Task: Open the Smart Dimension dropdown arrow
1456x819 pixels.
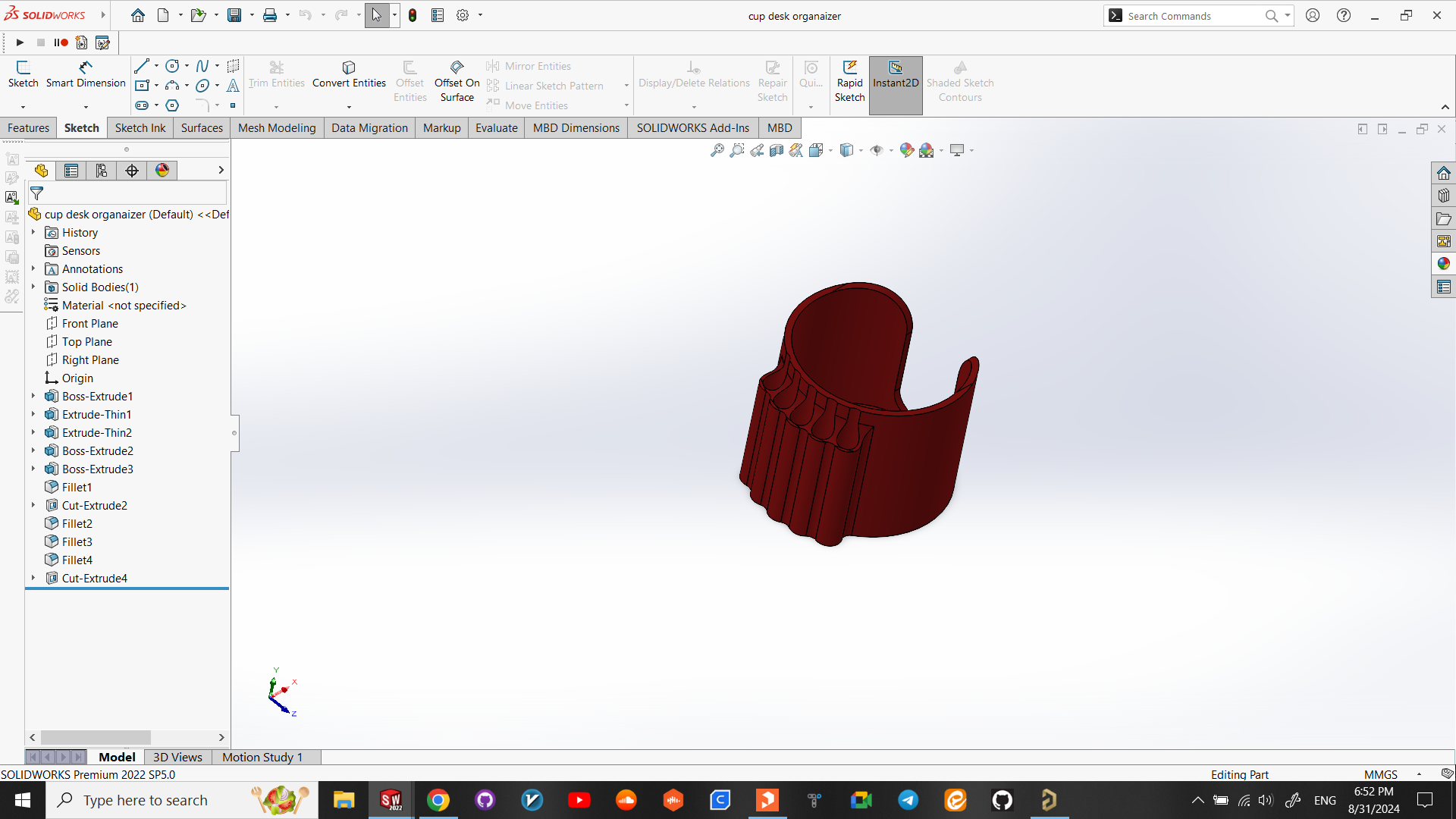Action: [x=86, y=107]
